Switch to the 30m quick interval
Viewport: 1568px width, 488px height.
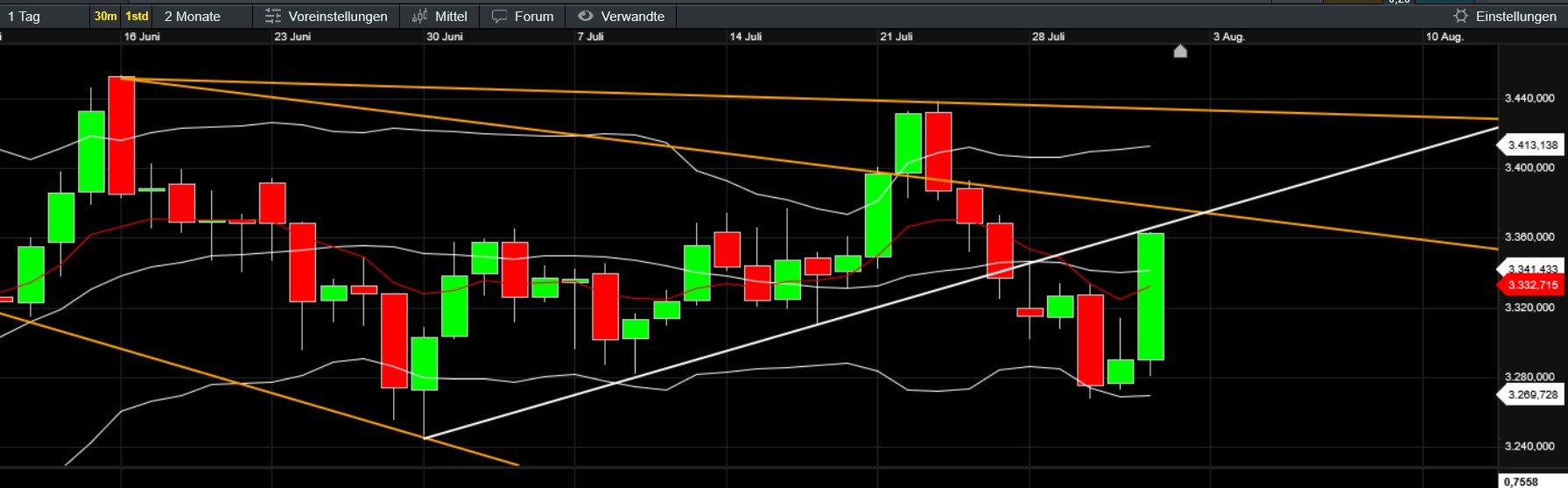(x=106, y=16)
